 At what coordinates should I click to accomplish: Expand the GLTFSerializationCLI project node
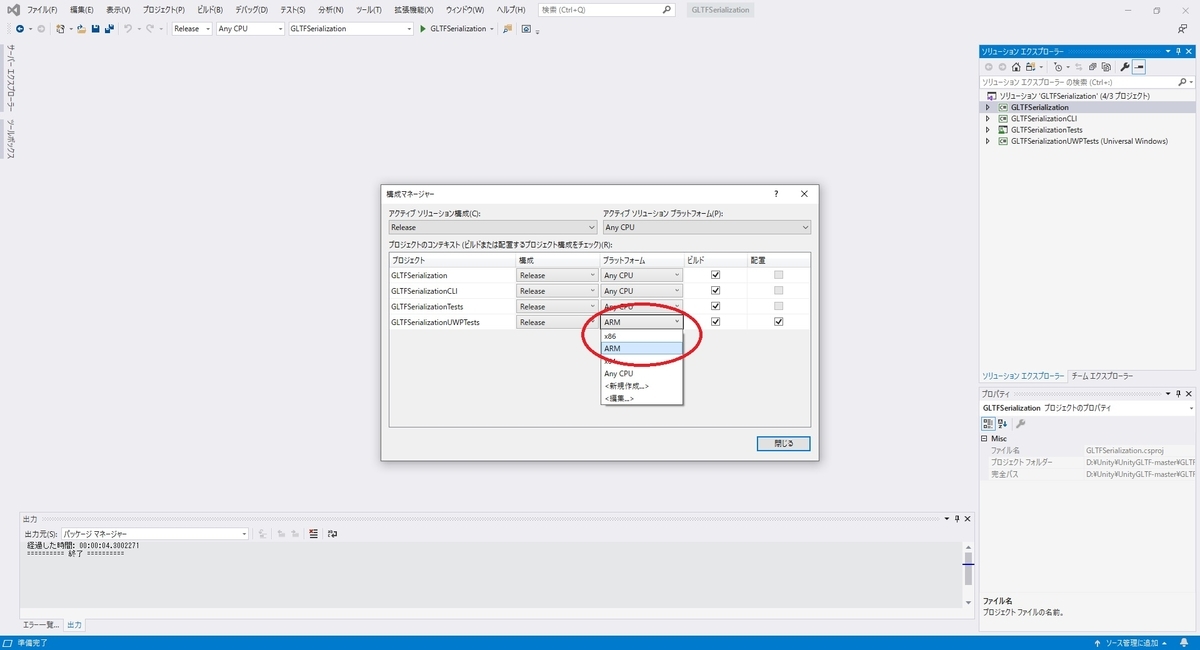pos(988,118)
